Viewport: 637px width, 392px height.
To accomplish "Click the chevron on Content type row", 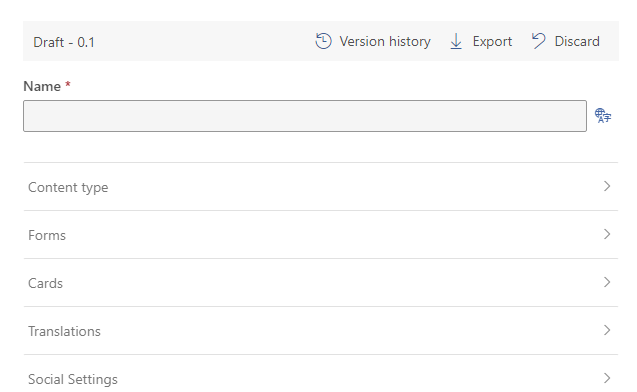I will click(x=607, y=186).
